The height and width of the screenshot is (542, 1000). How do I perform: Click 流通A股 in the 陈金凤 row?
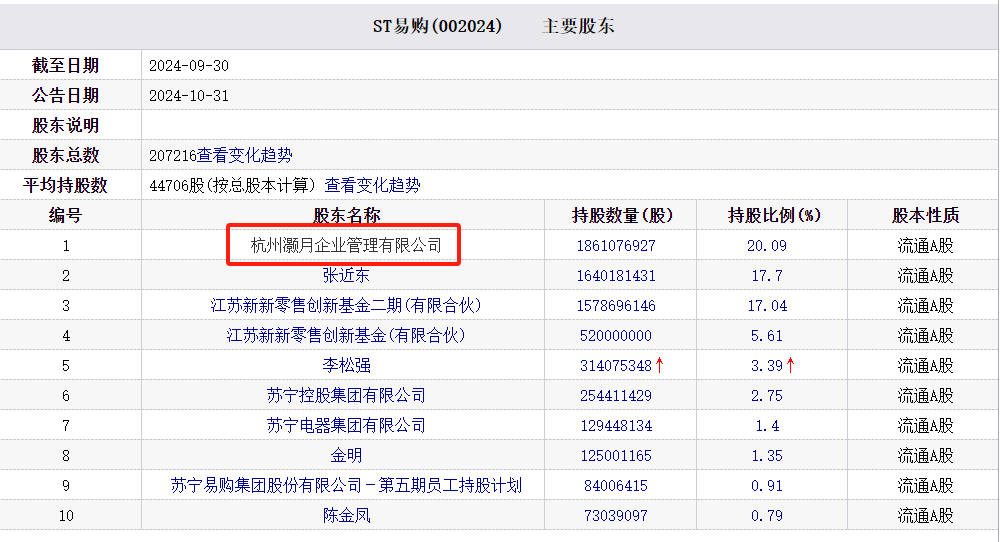[925, 515]
